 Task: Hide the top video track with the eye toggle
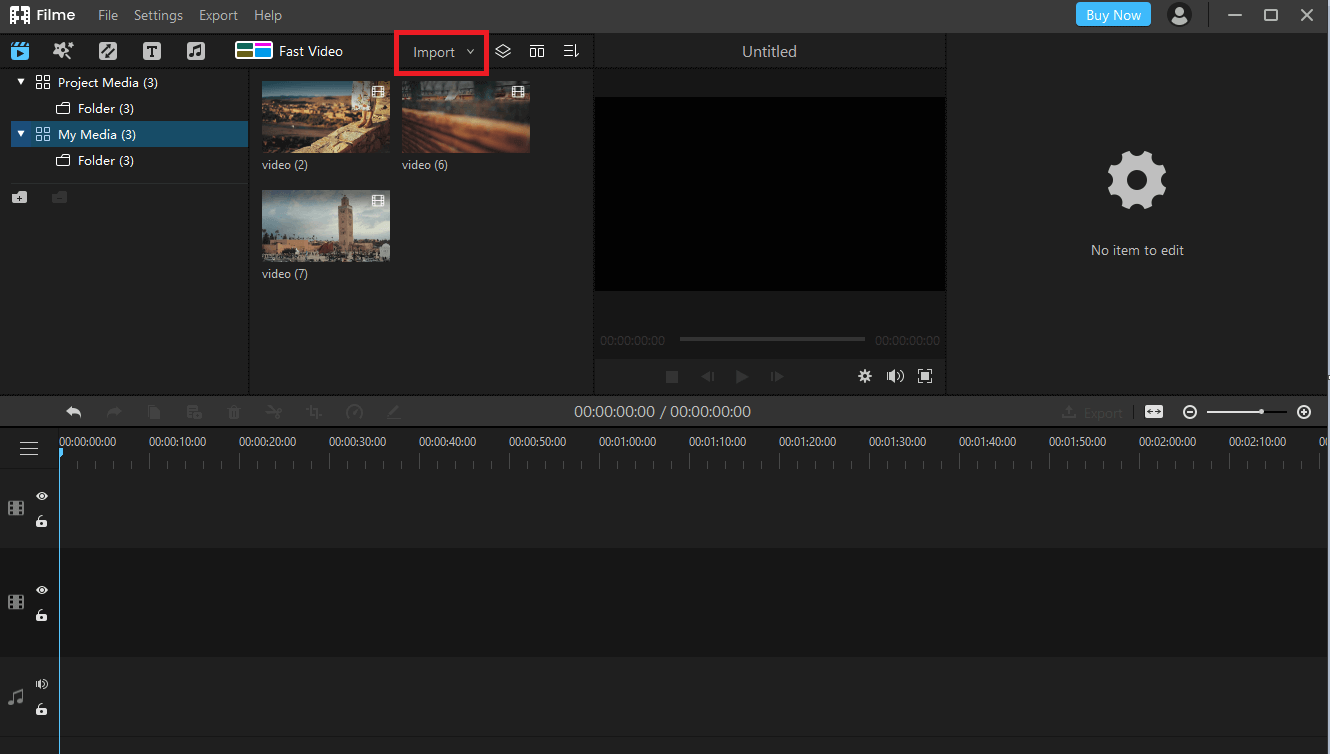point(41,496)
